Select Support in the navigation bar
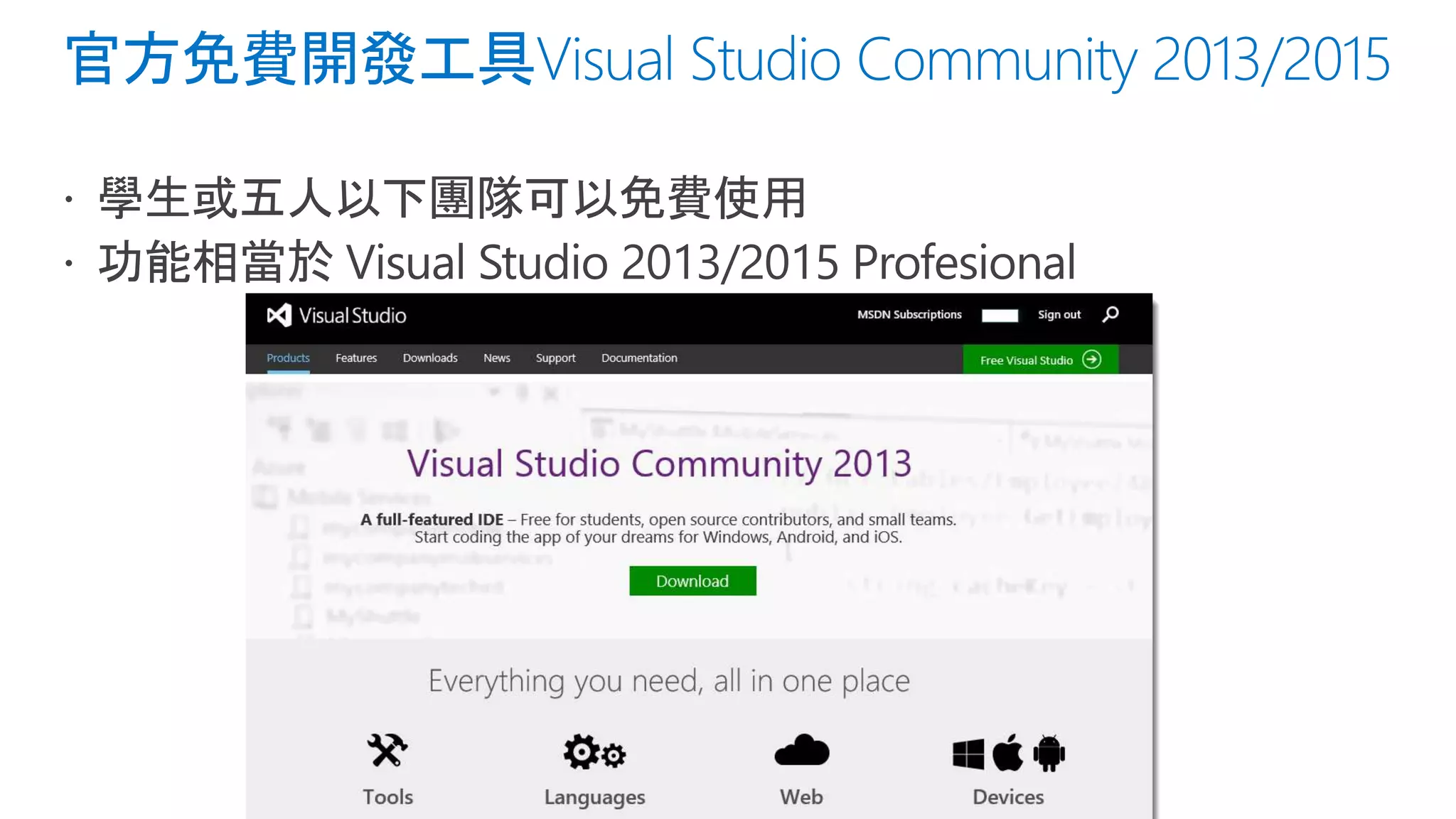Image resolution: width=1456 pixels, height=819 pixels. click(555, 358)
